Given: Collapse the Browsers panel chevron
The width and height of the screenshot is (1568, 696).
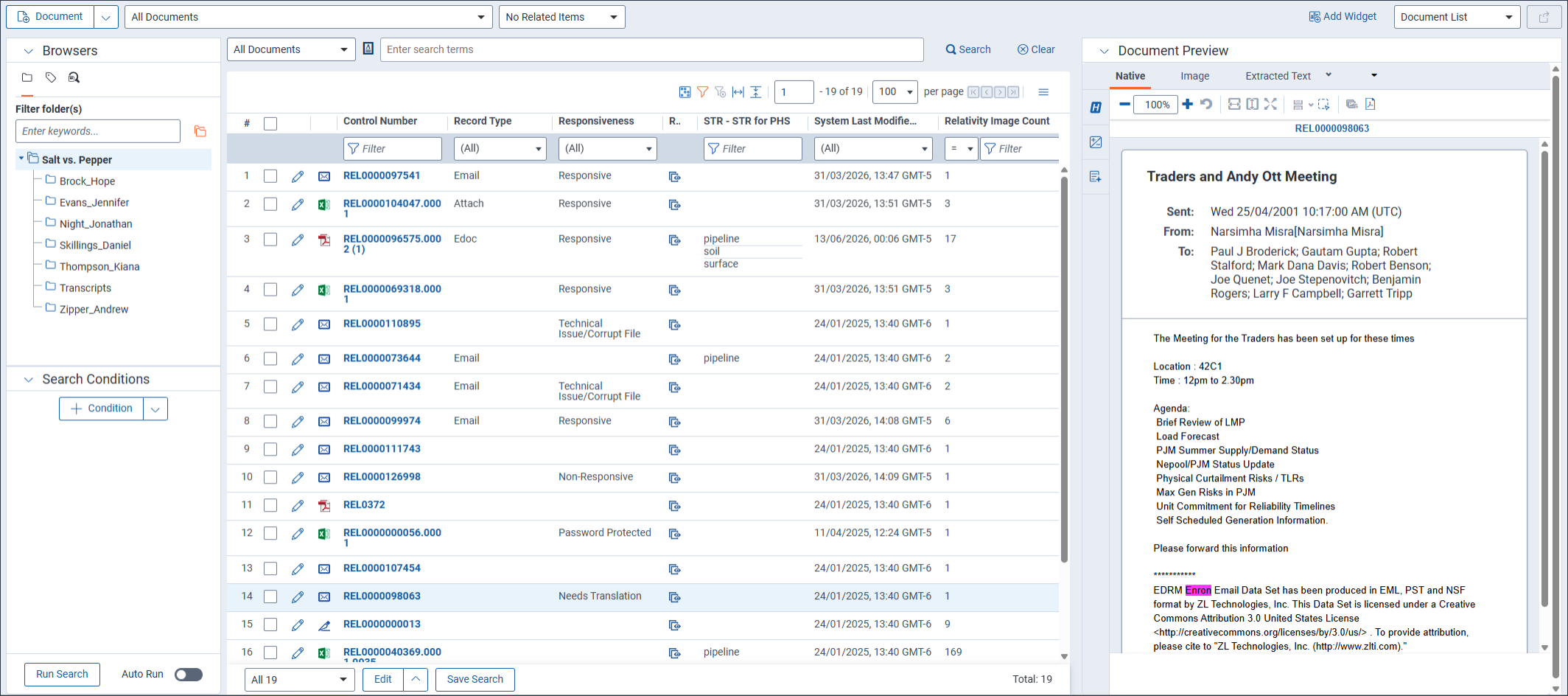Looking at the screenshot, I should pos(29,51).
